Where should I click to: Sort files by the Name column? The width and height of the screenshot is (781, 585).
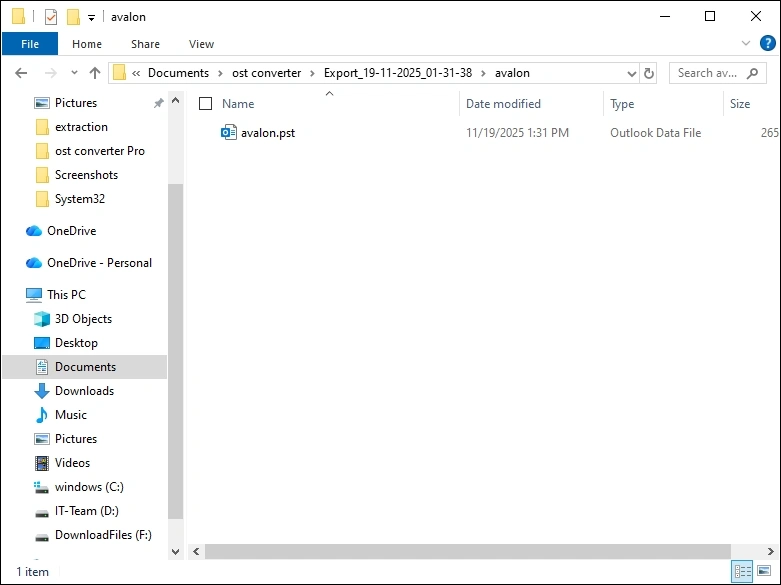(238, 104)
